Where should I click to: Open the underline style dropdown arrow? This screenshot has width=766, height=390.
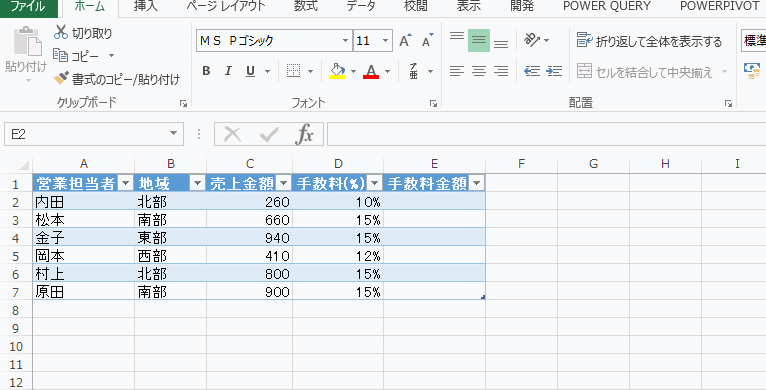pyautogui.click(x=267, y=72)
